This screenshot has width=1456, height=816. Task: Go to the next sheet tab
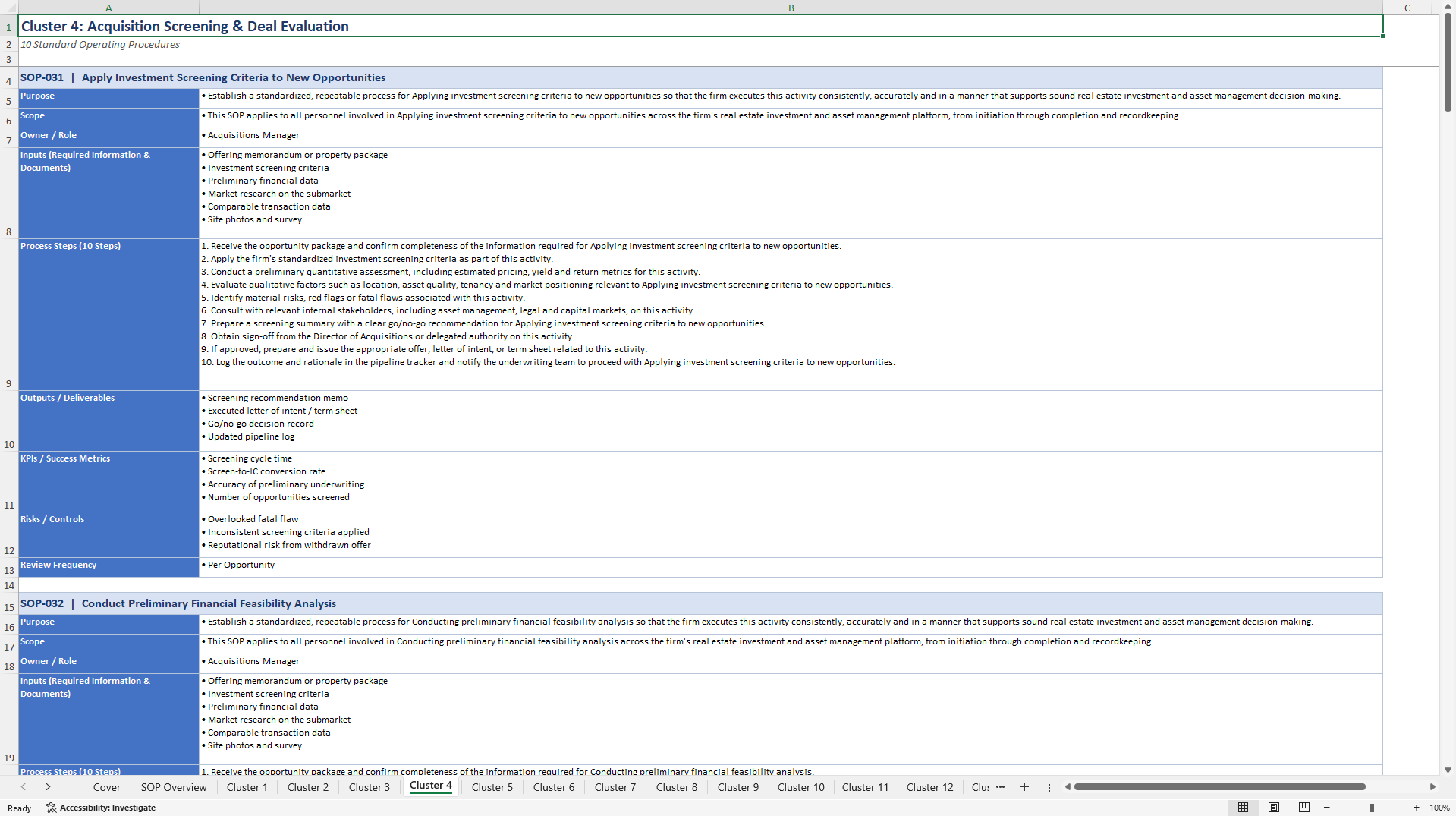click(x=48, y=787)
